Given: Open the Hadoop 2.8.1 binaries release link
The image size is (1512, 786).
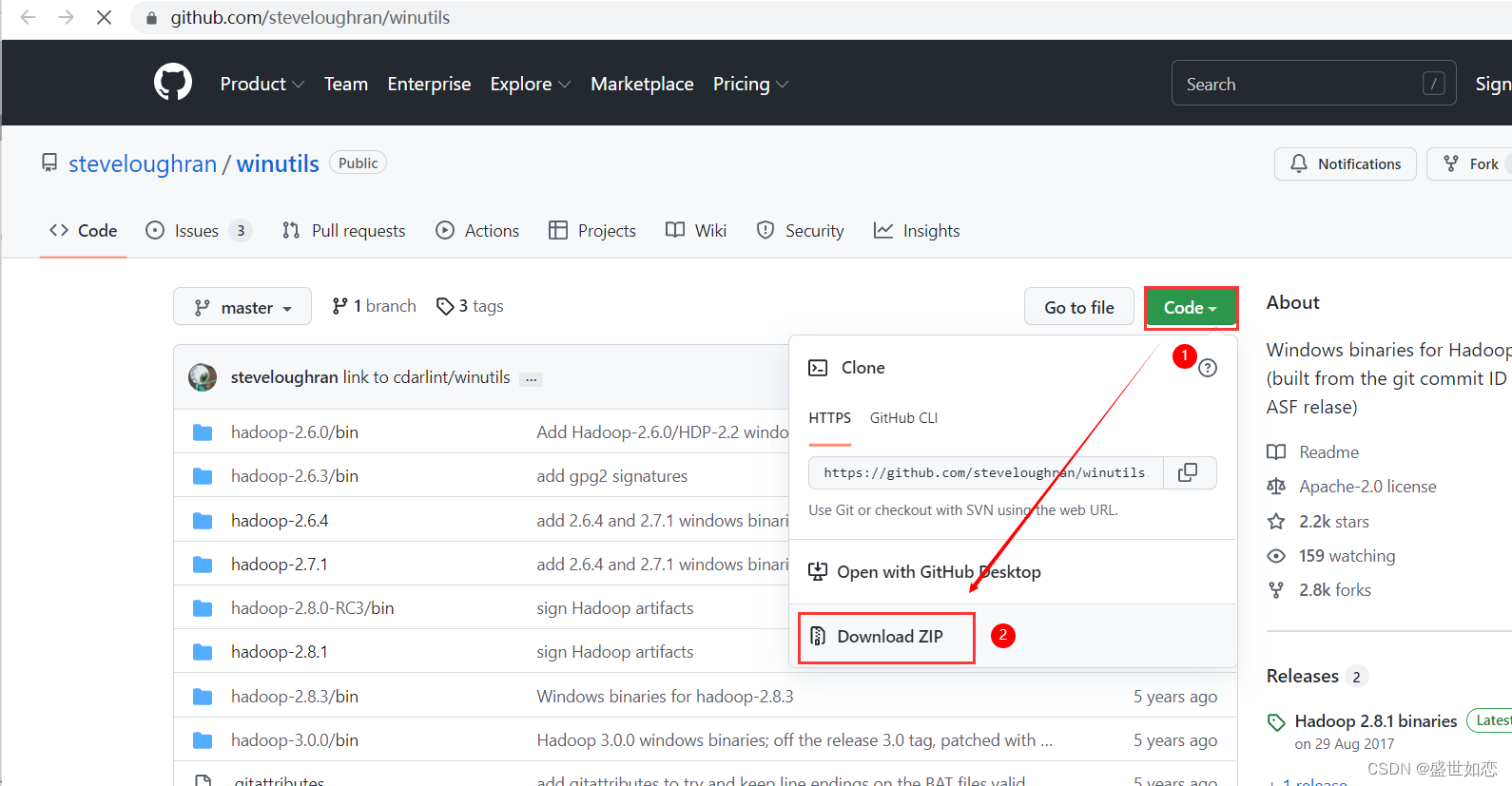Looking at the screenshot, I should [1376, 721].
